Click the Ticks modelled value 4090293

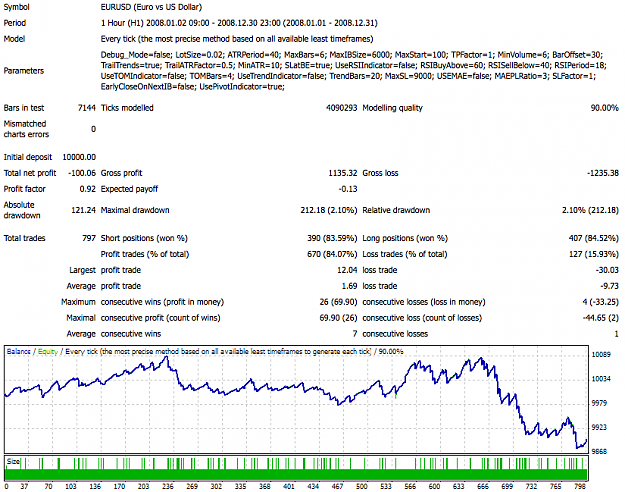tap(342, 108)
